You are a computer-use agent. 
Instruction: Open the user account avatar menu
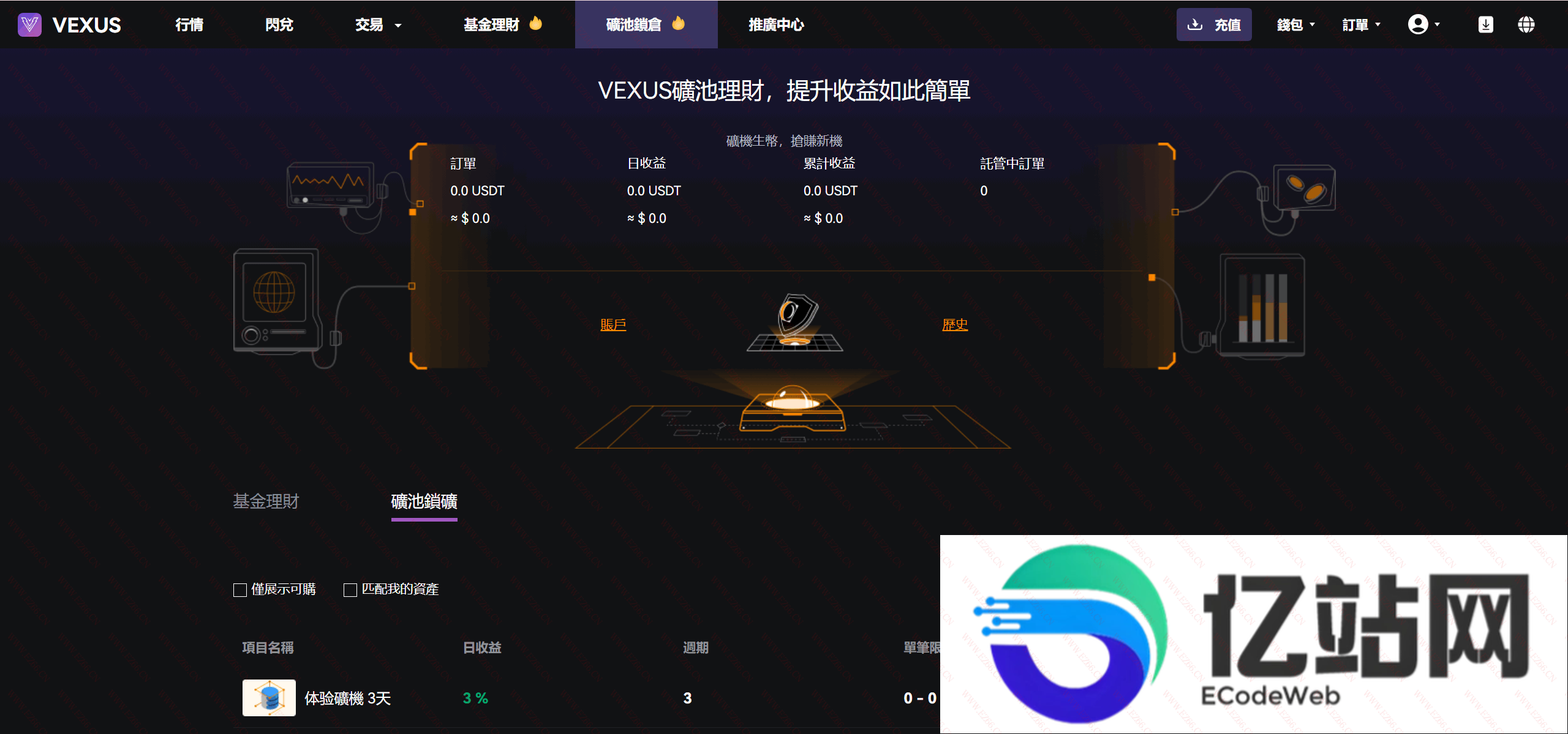click(x=1423, y=24)
